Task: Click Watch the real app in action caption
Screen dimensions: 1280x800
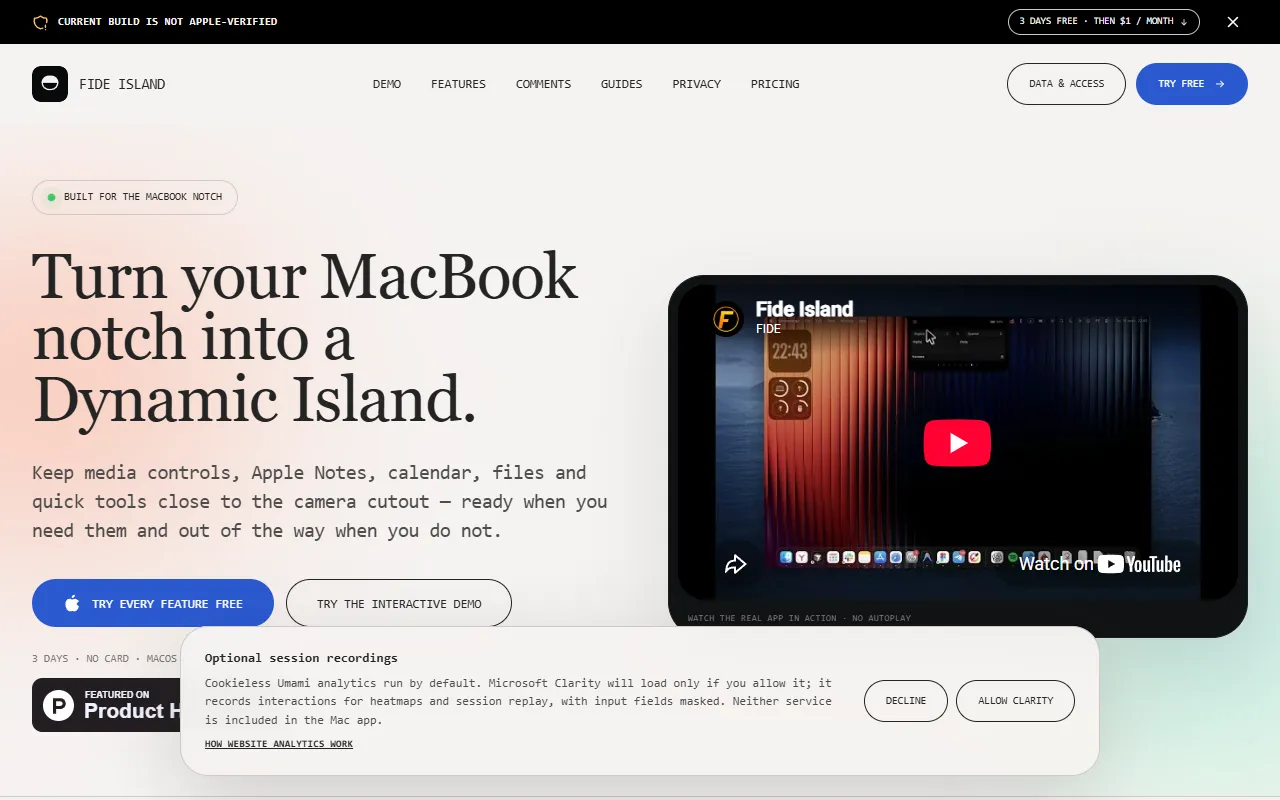Action: click(x=799, y=618)
